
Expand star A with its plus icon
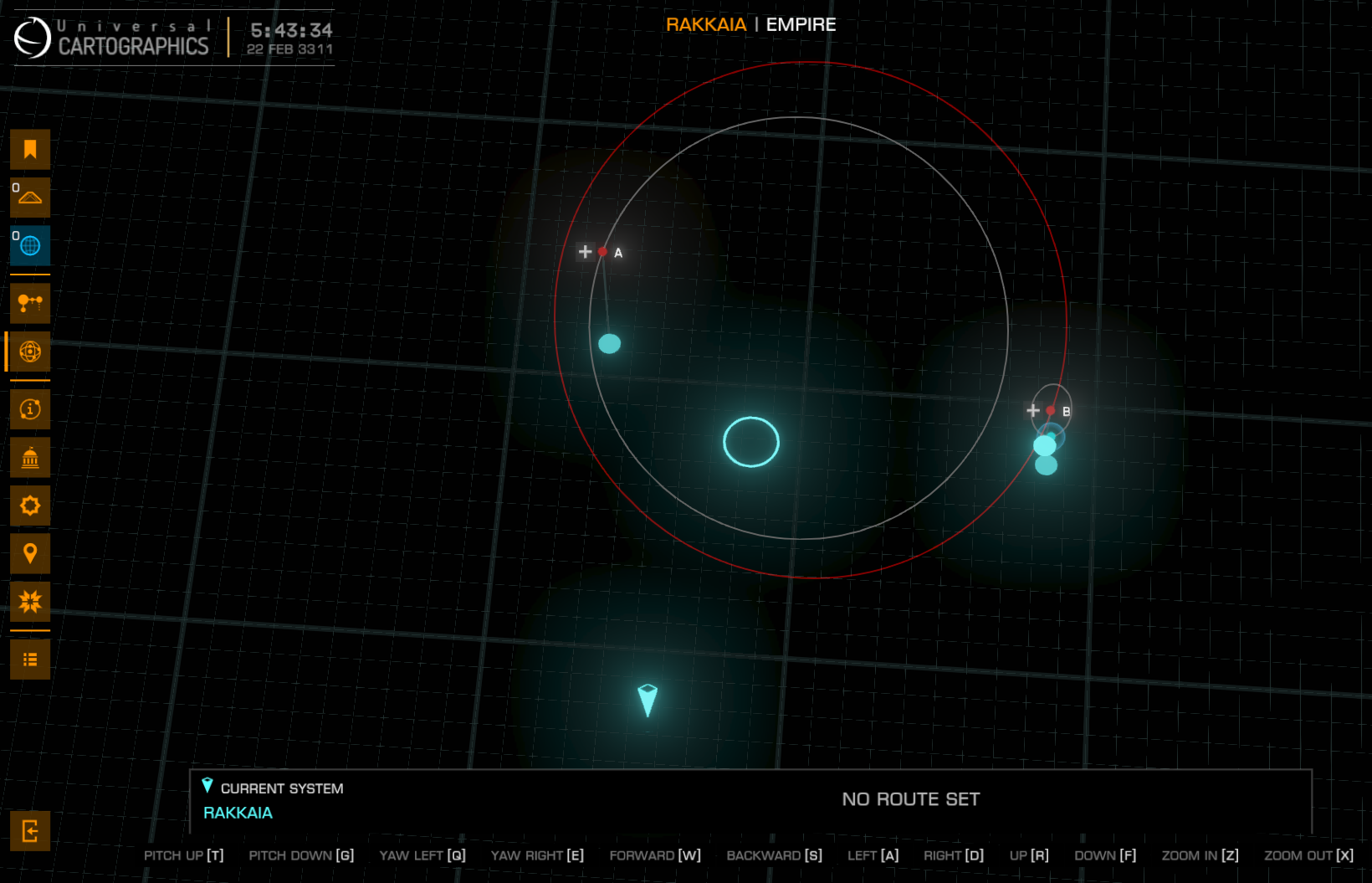click(585, 251)
